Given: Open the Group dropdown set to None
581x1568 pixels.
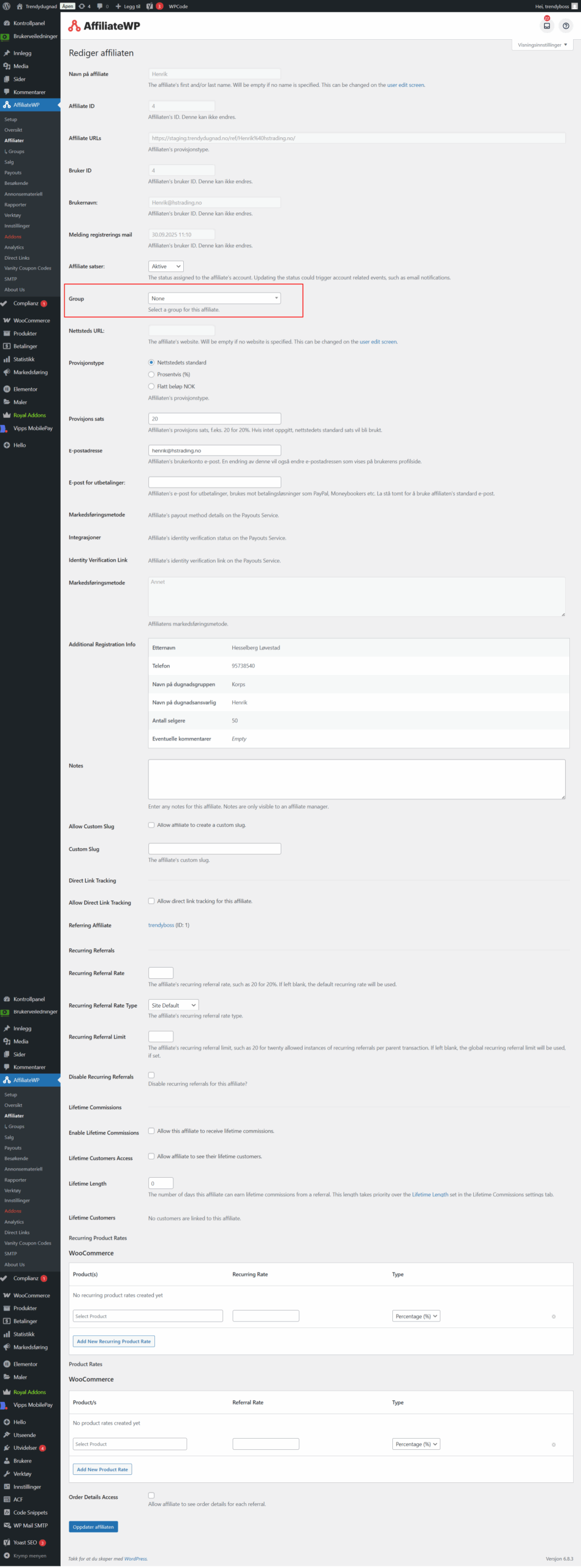Looking at the screenshot, I should (x=214, y=298).
